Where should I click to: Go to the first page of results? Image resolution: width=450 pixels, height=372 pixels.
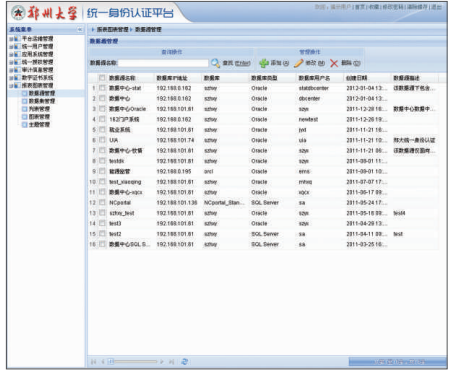pyautogui.click(x=94, y=362)
